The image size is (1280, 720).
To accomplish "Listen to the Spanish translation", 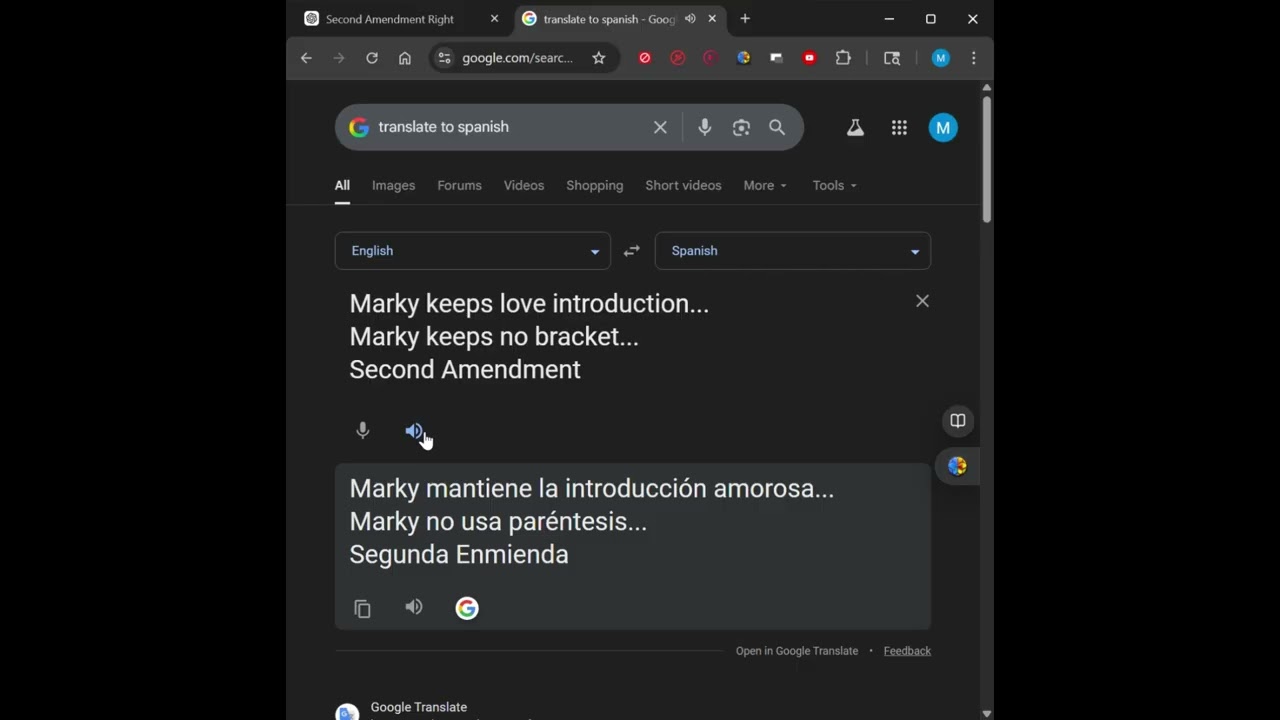I will pos(414,607).
